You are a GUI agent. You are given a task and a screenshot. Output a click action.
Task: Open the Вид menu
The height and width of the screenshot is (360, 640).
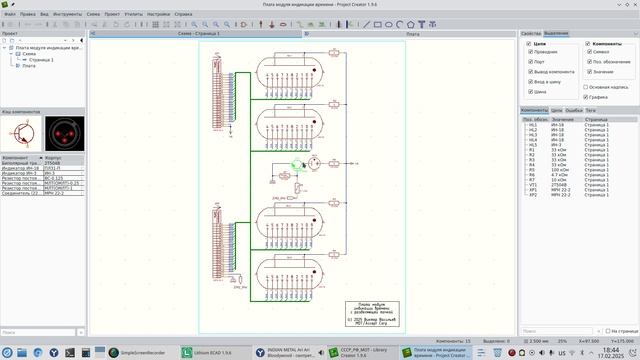44,14
